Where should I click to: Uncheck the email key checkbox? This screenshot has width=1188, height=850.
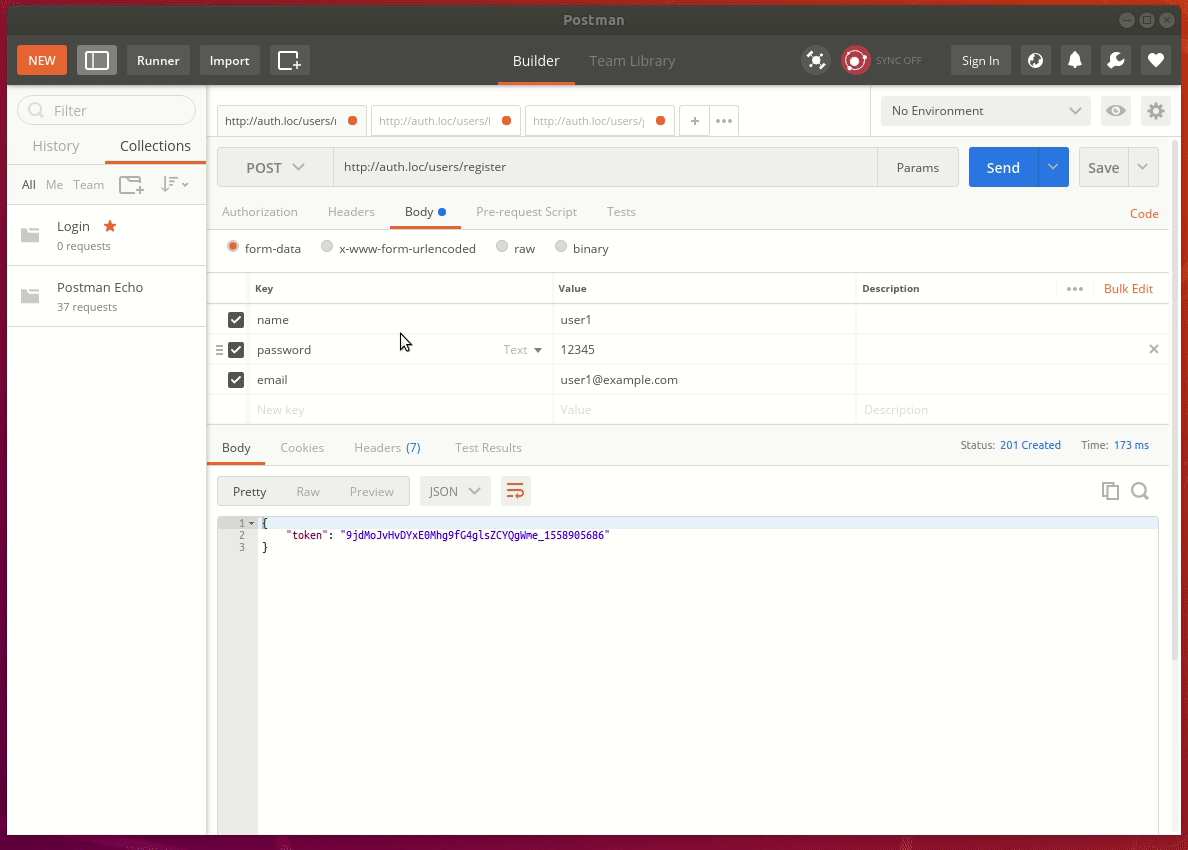tap(236, 380)
